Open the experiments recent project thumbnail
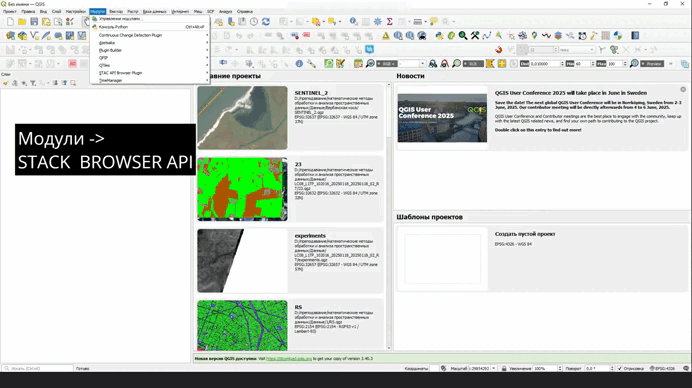The image size is (692, 388). click(242, 261)
